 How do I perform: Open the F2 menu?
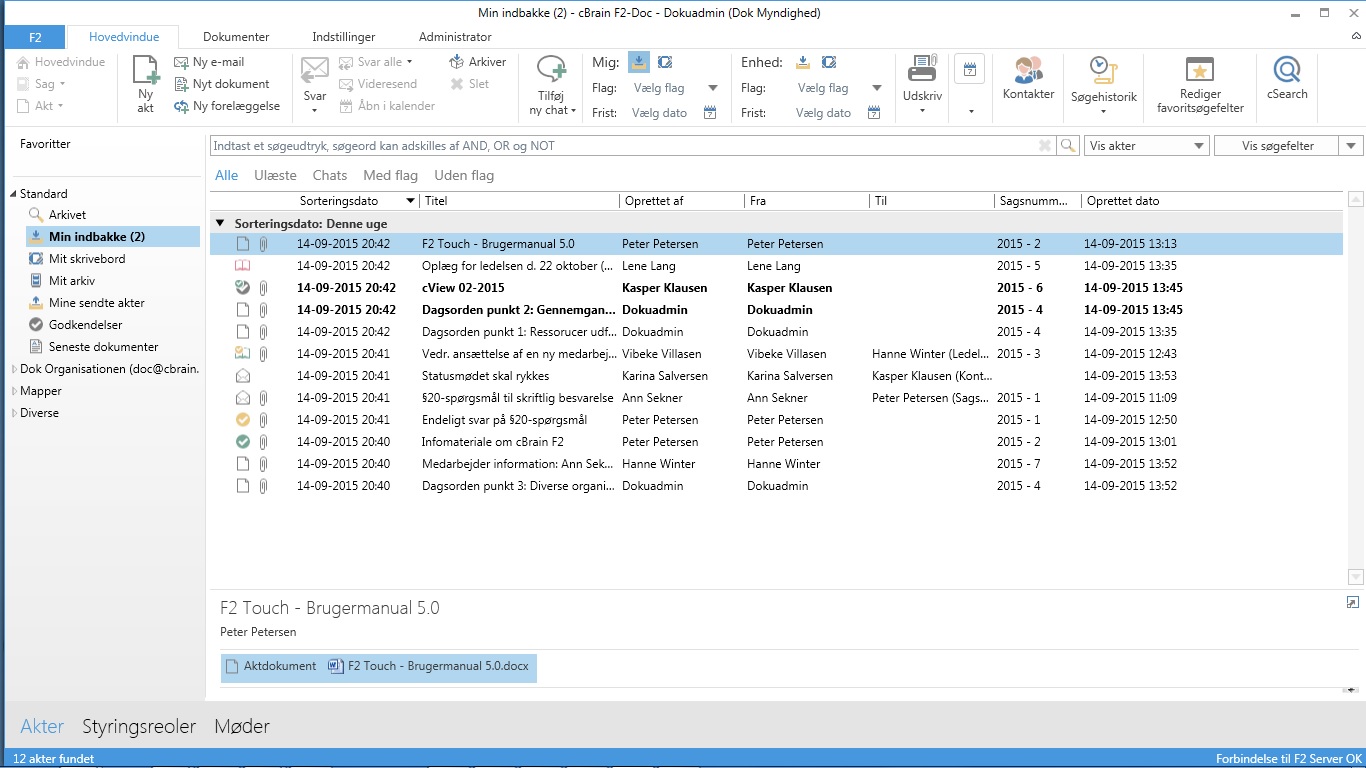coord(35,37)
